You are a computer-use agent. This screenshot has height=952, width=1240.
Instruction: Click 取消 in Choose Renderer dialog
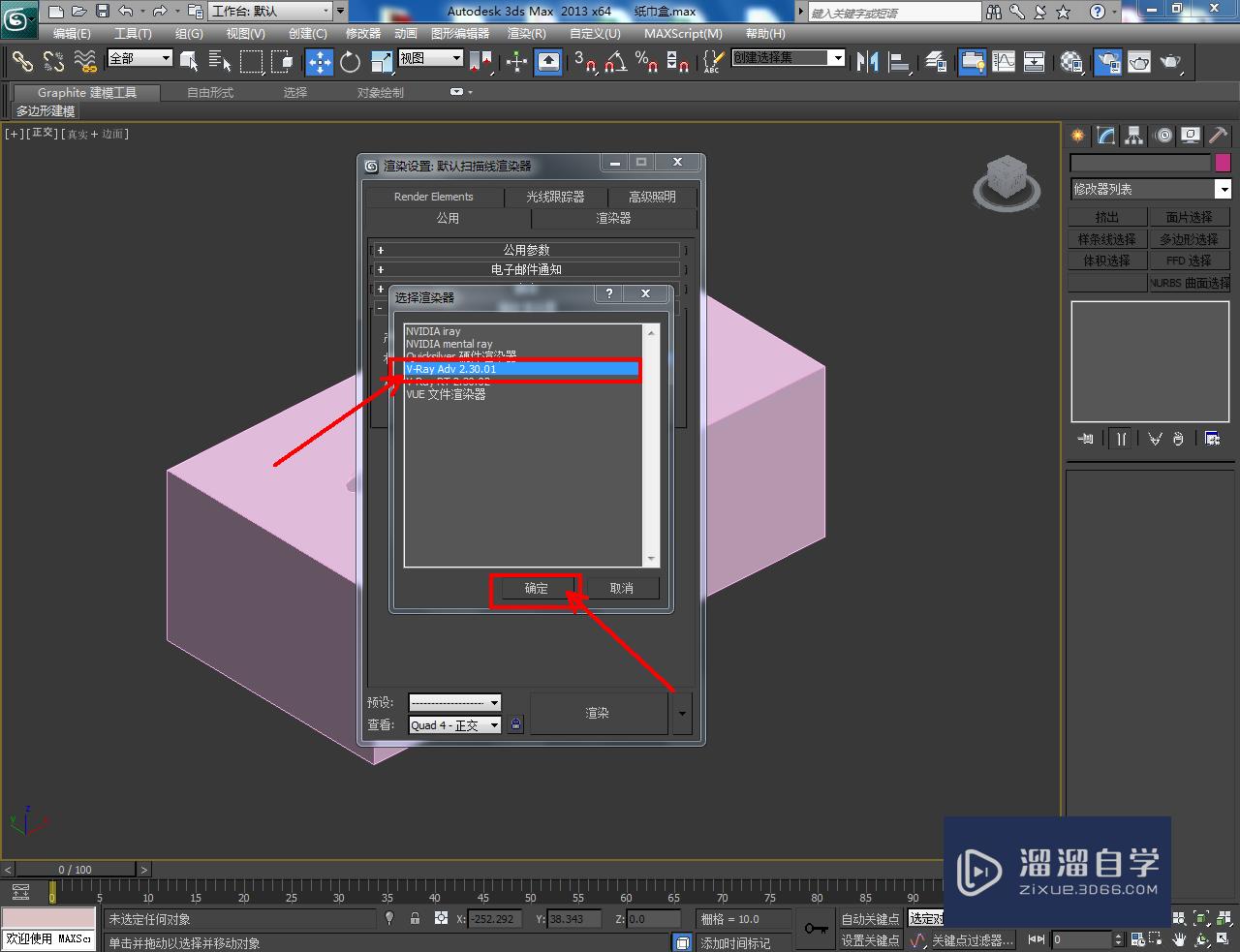click(x=622, y=588)
